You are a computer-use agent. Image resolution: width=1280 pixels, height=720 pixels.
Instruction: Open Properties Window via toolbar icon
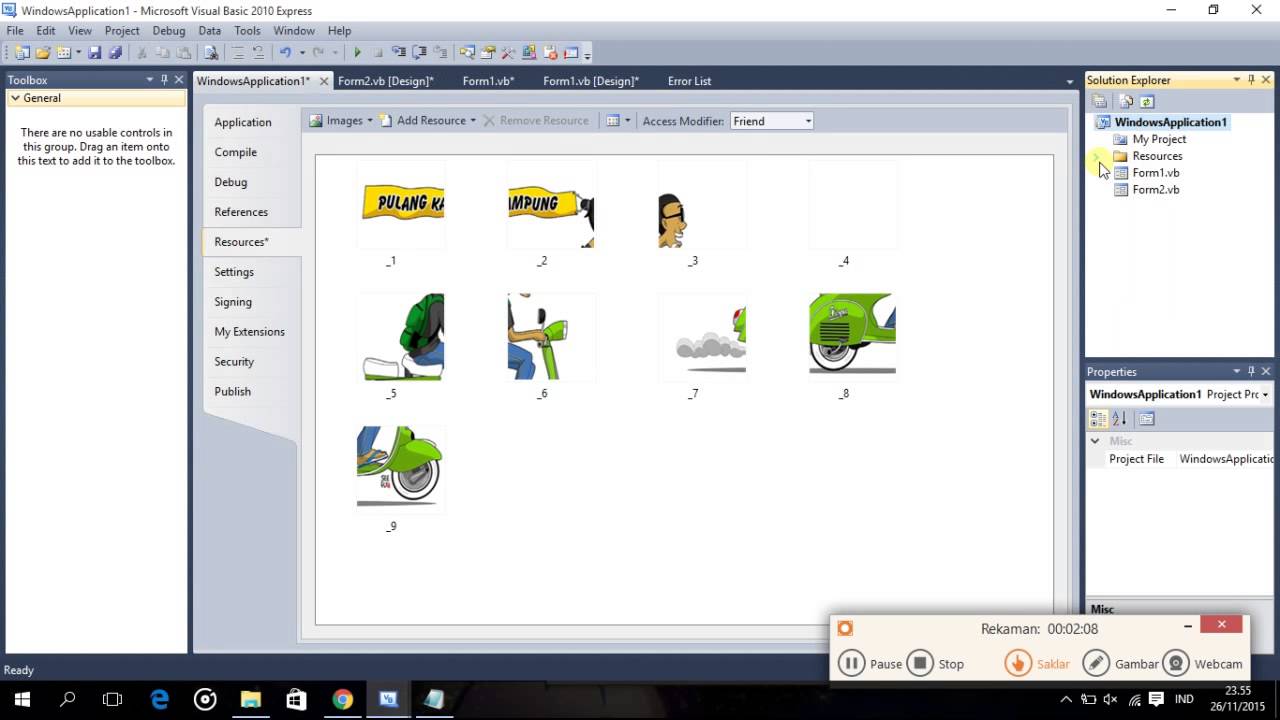pos(487,53)
